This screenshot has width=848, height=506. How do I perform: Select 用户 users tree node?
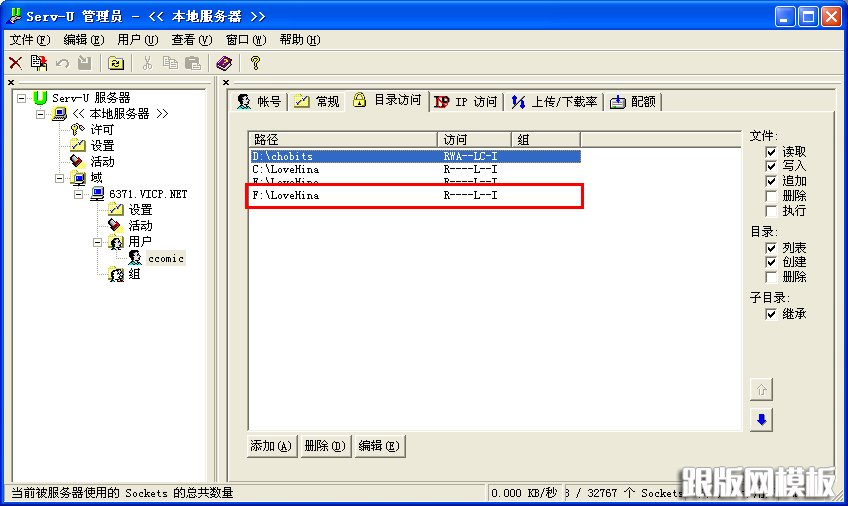[140, 242]
